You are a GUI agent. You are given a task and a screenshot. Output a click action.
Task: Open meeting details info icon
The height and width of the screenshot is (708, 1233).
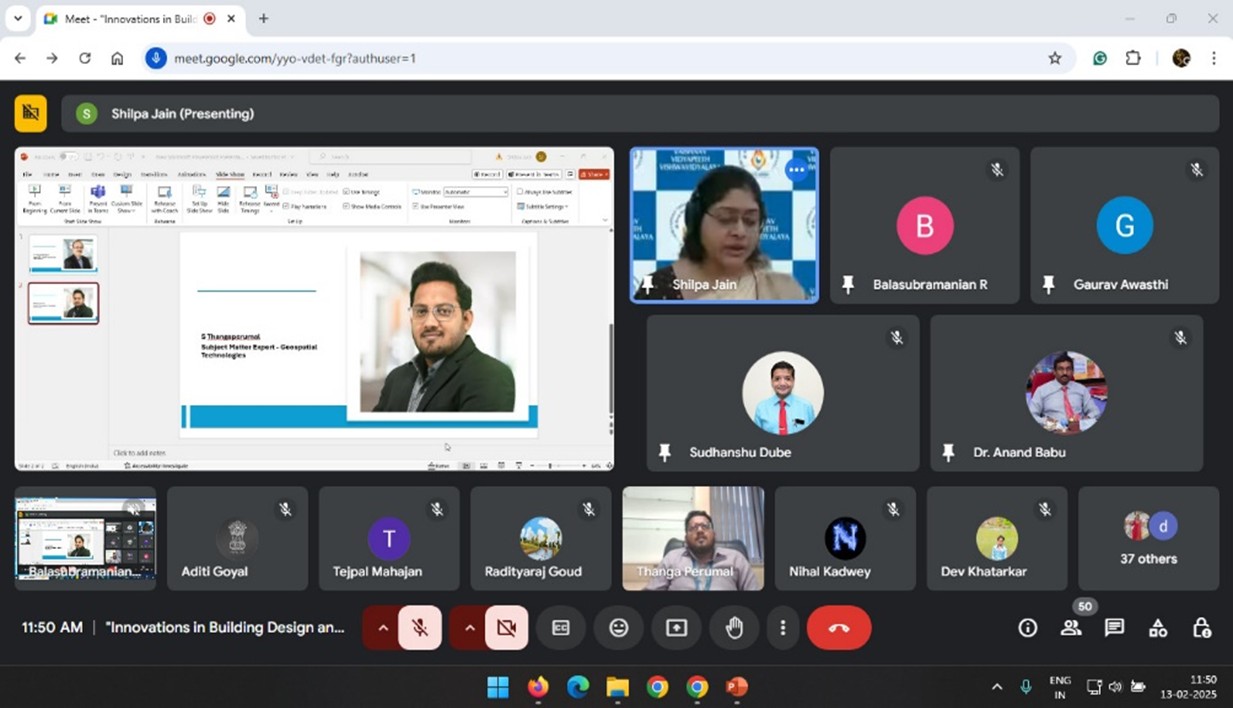click(x=1027, y=628)
